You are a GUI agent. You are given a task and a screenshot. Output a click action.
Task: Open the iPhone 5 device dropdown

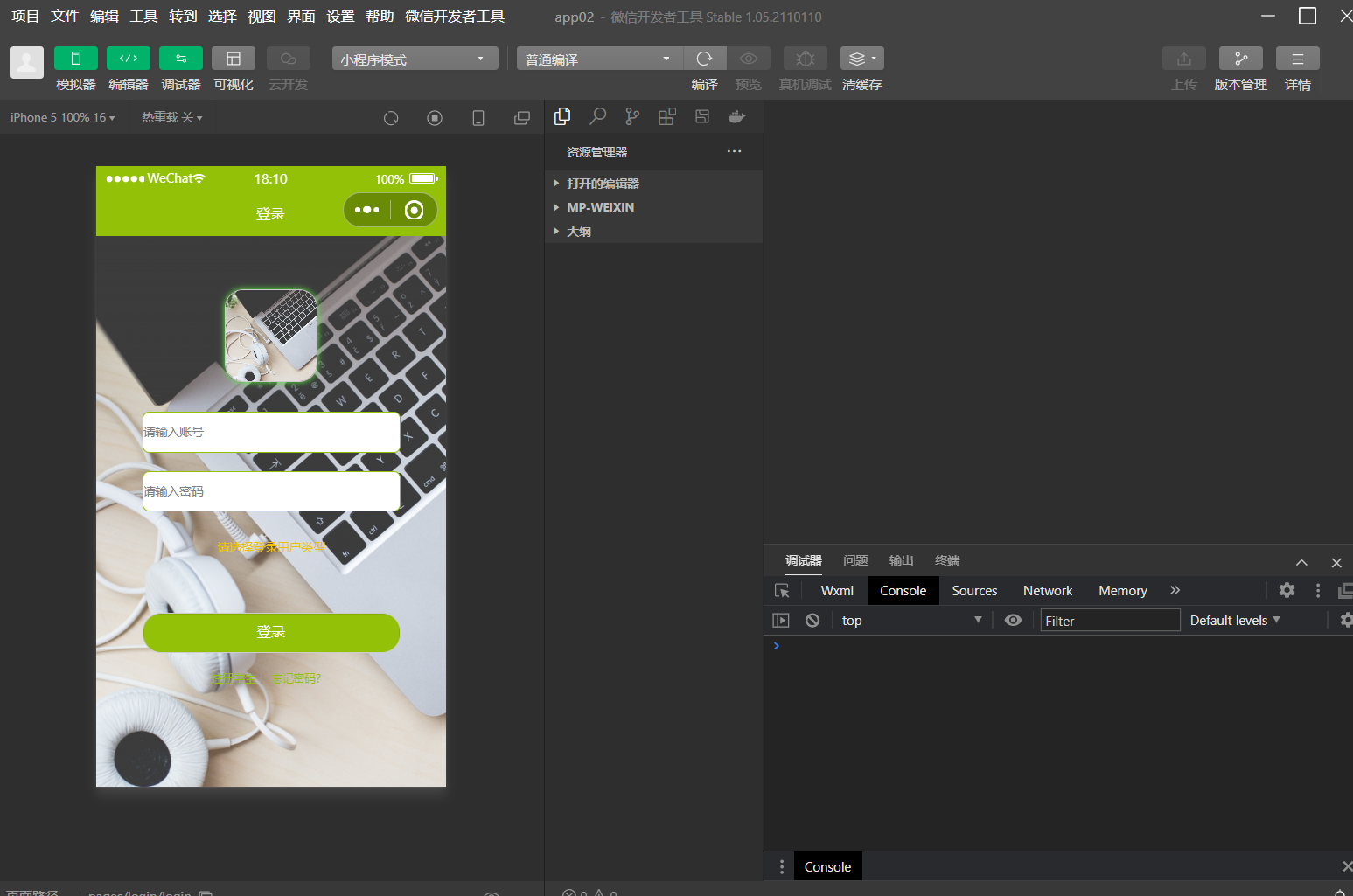click(62, 117)
